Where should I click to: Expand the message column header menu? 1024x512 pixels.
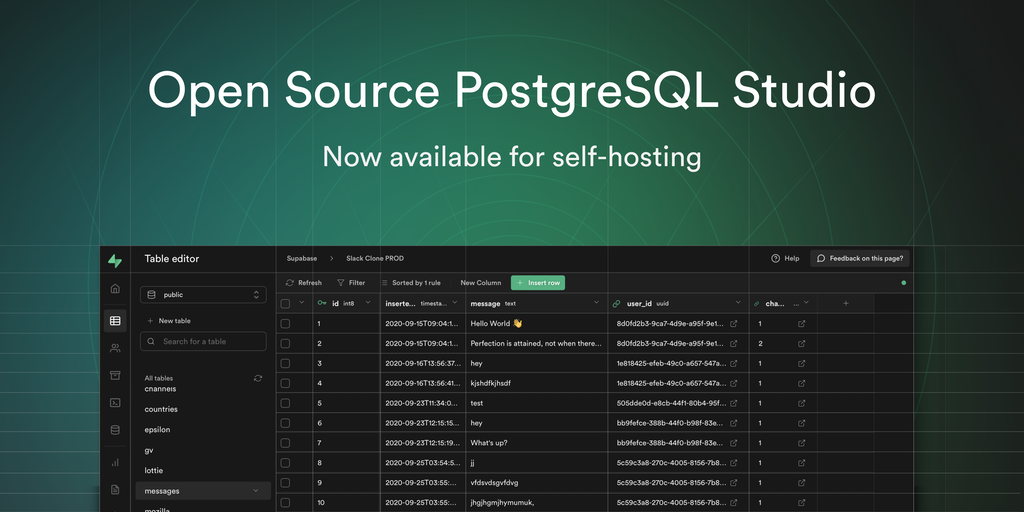click(597, 303)
